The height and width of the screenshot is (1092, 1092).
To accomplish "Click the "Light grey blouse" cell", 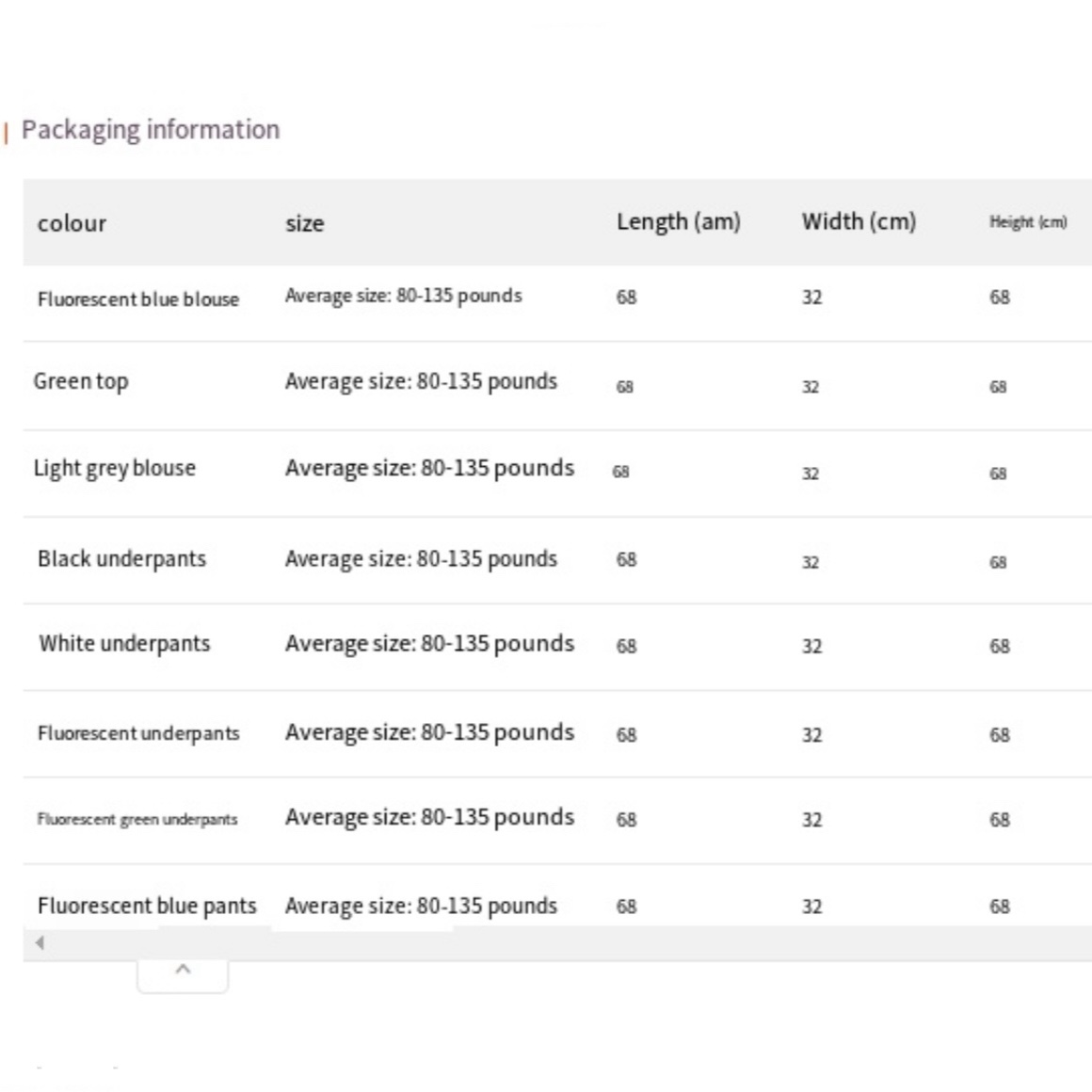I will coord(114,468).
